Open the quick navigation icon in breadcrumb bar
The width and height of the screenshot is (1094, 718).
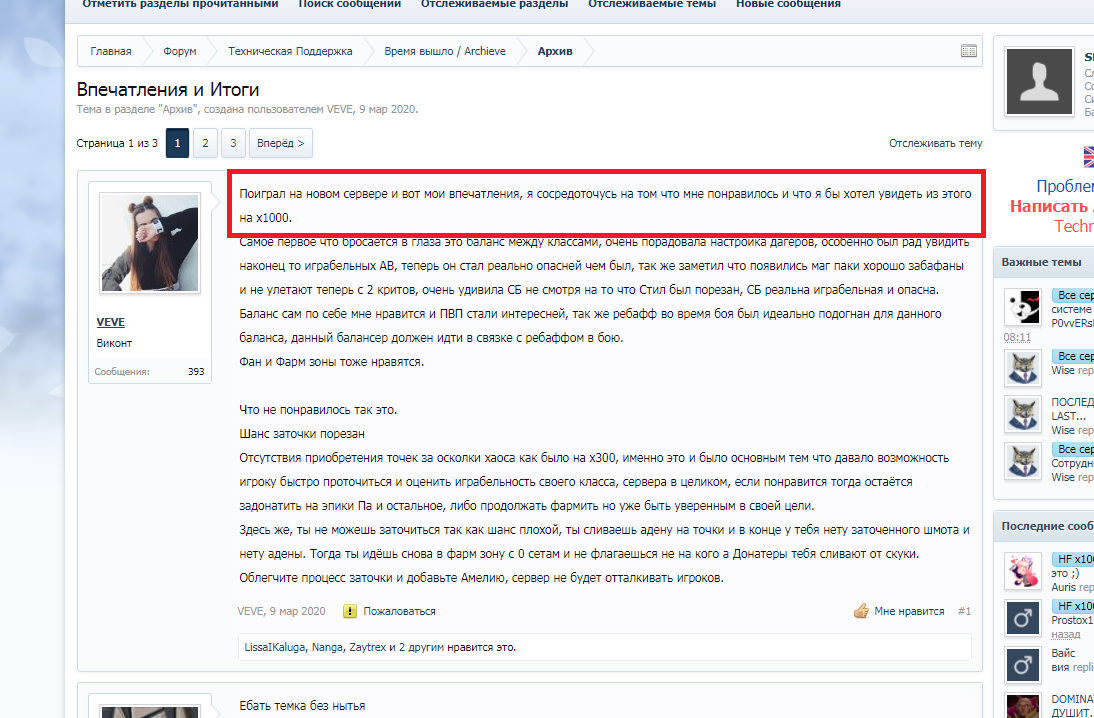[968, 51]
